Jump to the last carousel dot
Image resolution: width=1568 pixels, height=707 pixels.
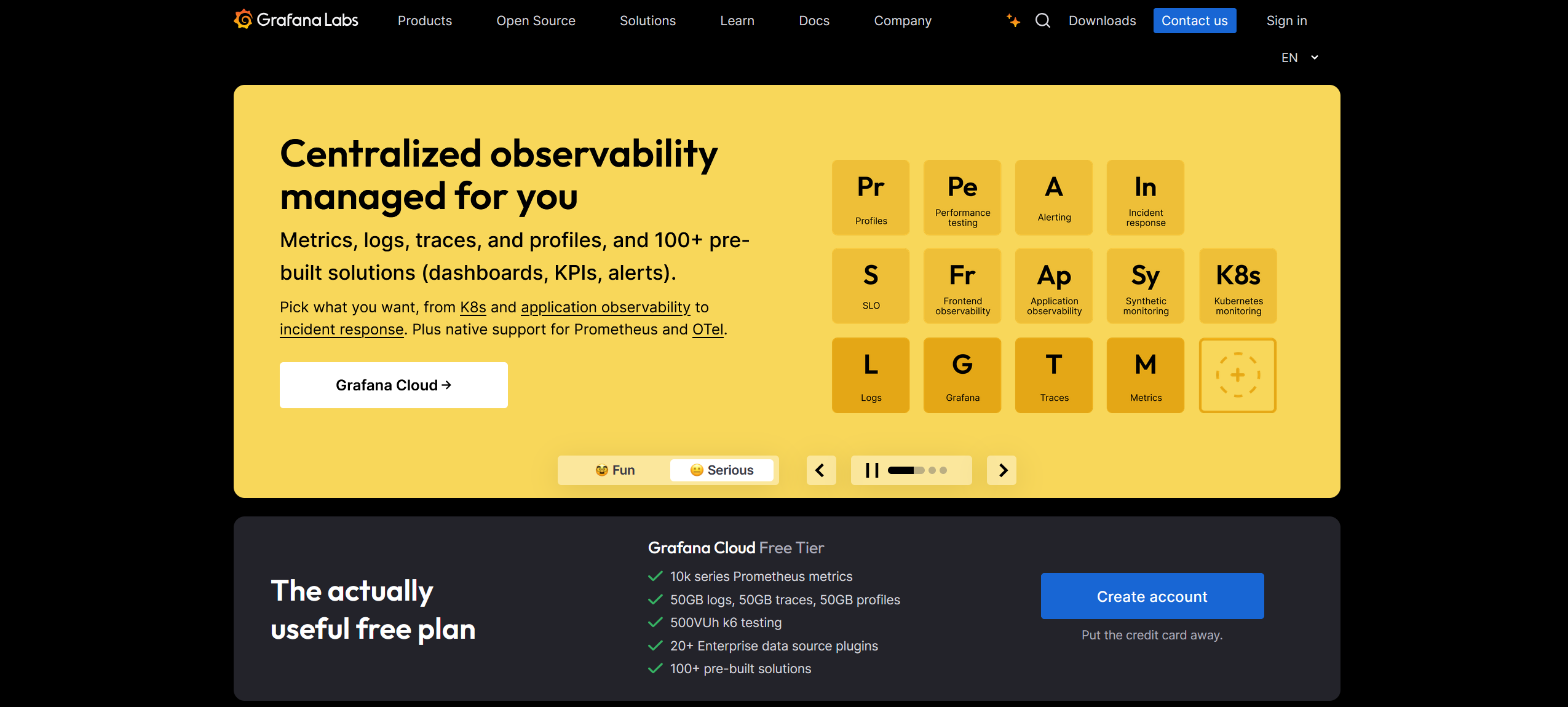[x=943, y=470]
